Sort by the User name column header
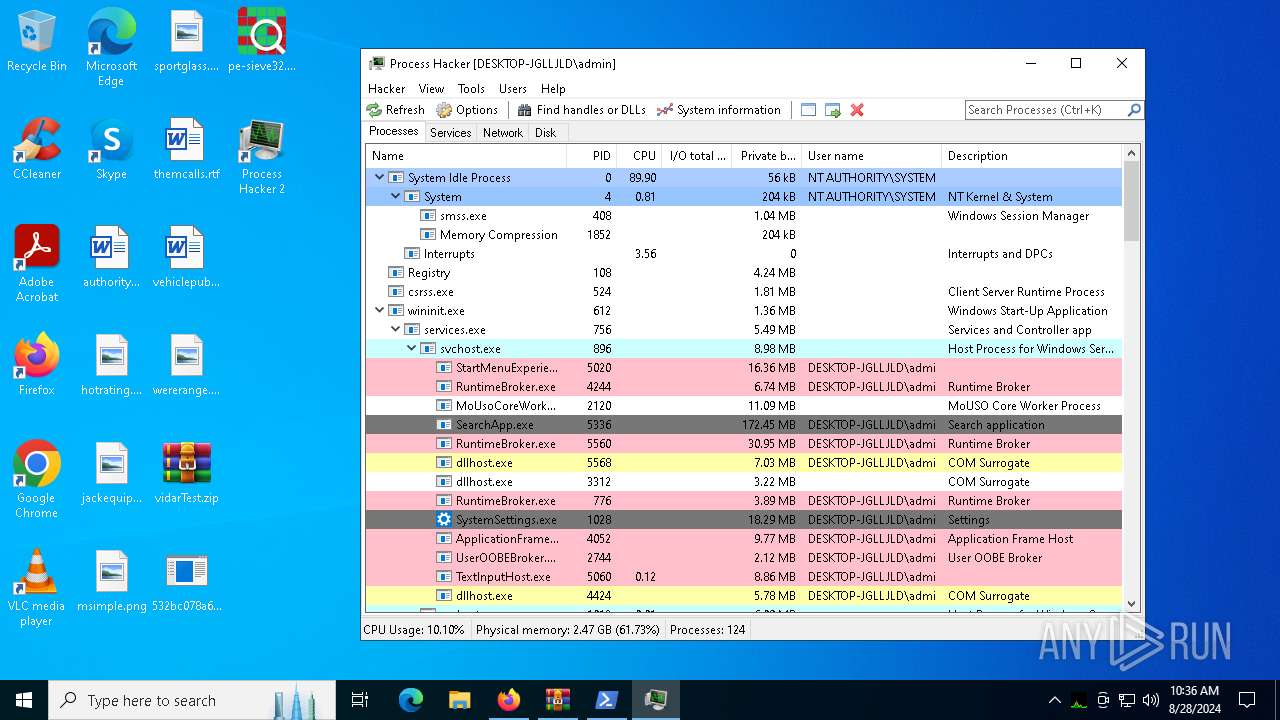 tap(871, 156)
